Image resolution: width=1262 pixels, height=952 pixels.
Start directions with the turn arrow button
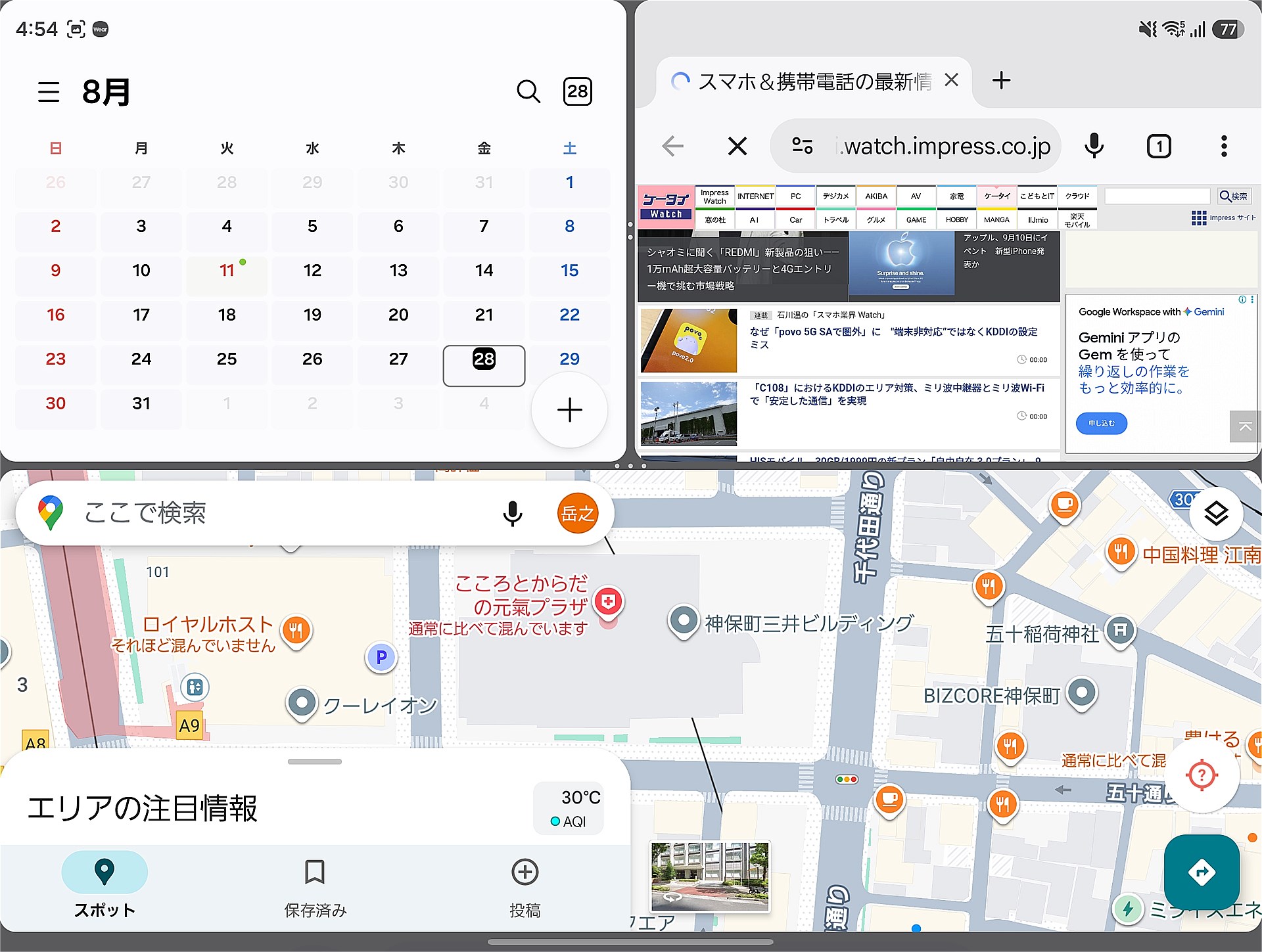coord(1202,872)
